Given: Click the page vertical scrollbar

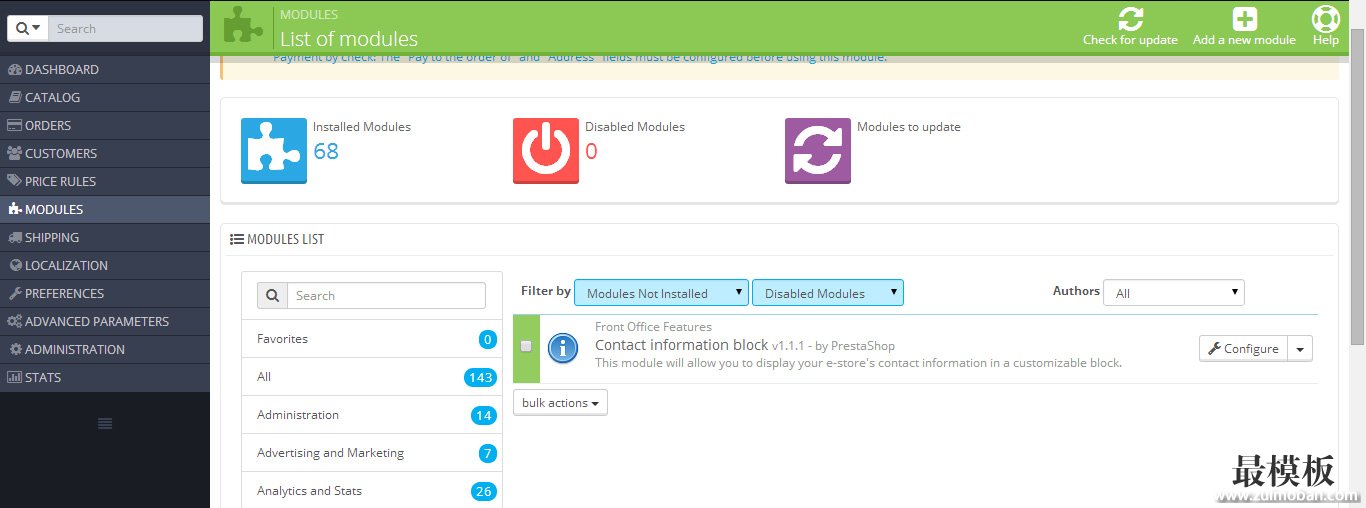Looking at the screenshot, I should (x=1357, y=186).
